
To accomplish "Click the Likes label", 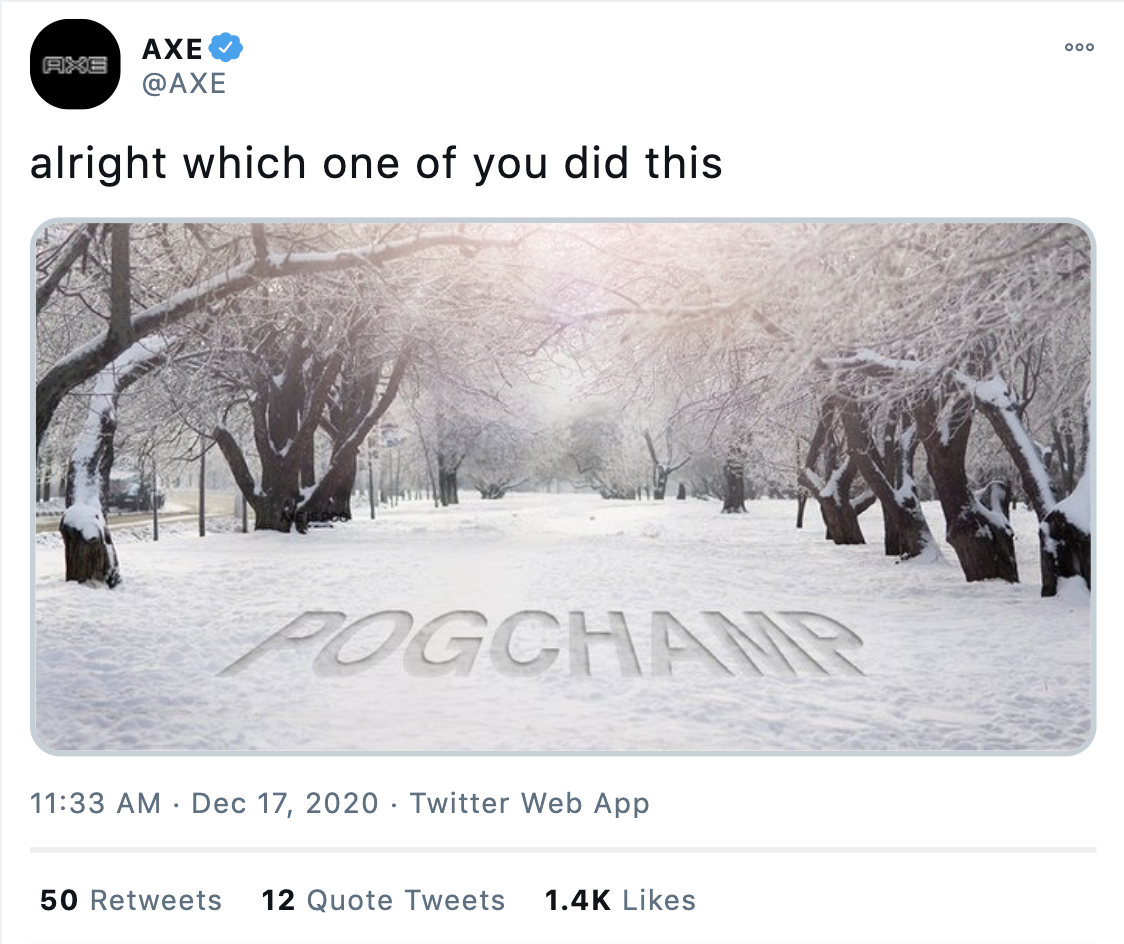I will 658,900.
